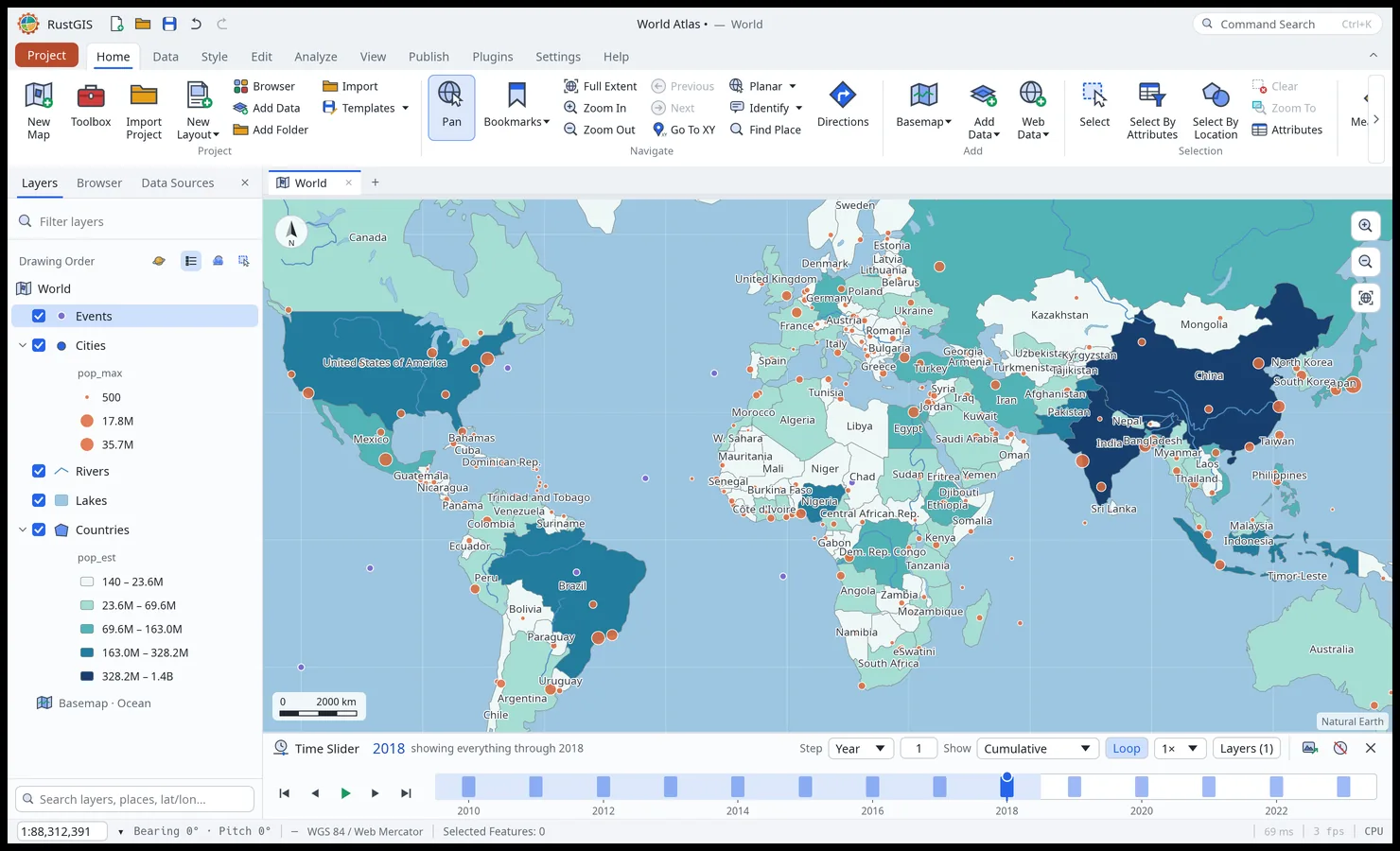
Task: Open Select By Attributes
Action: click(x=1152, y=111)
